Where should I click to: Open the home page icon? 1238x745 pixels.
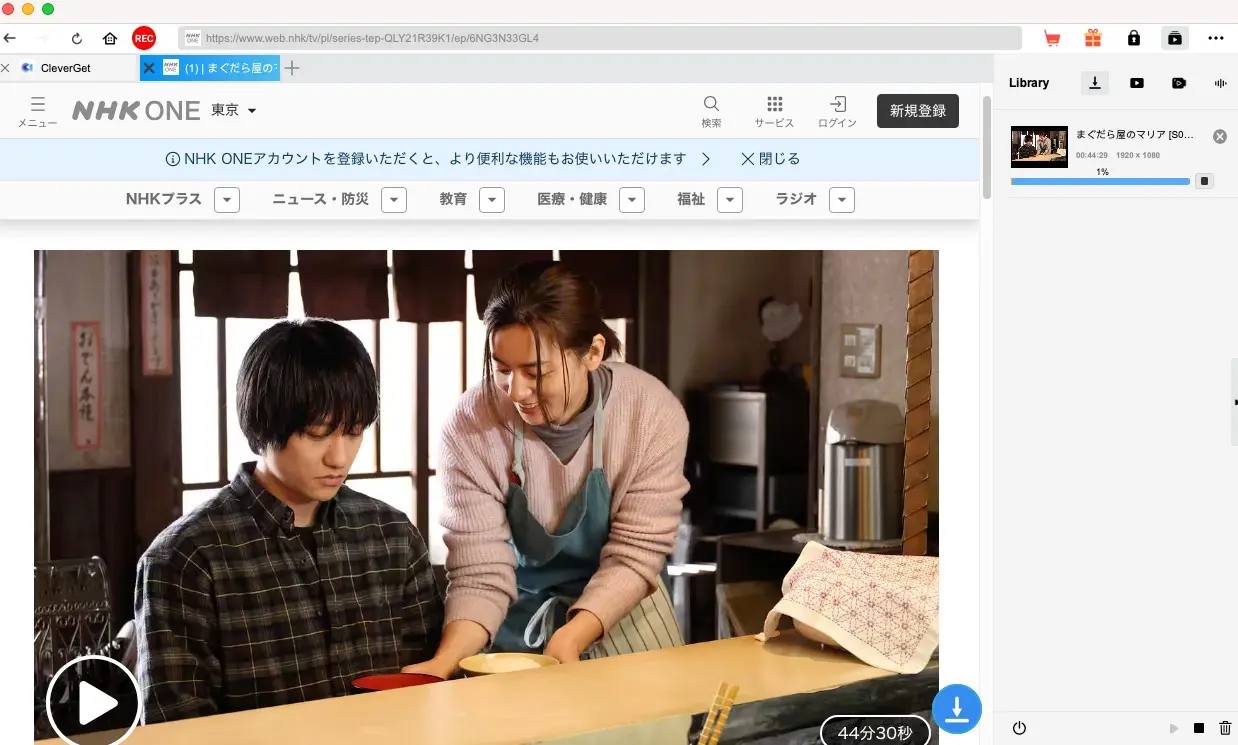(110, 38)
